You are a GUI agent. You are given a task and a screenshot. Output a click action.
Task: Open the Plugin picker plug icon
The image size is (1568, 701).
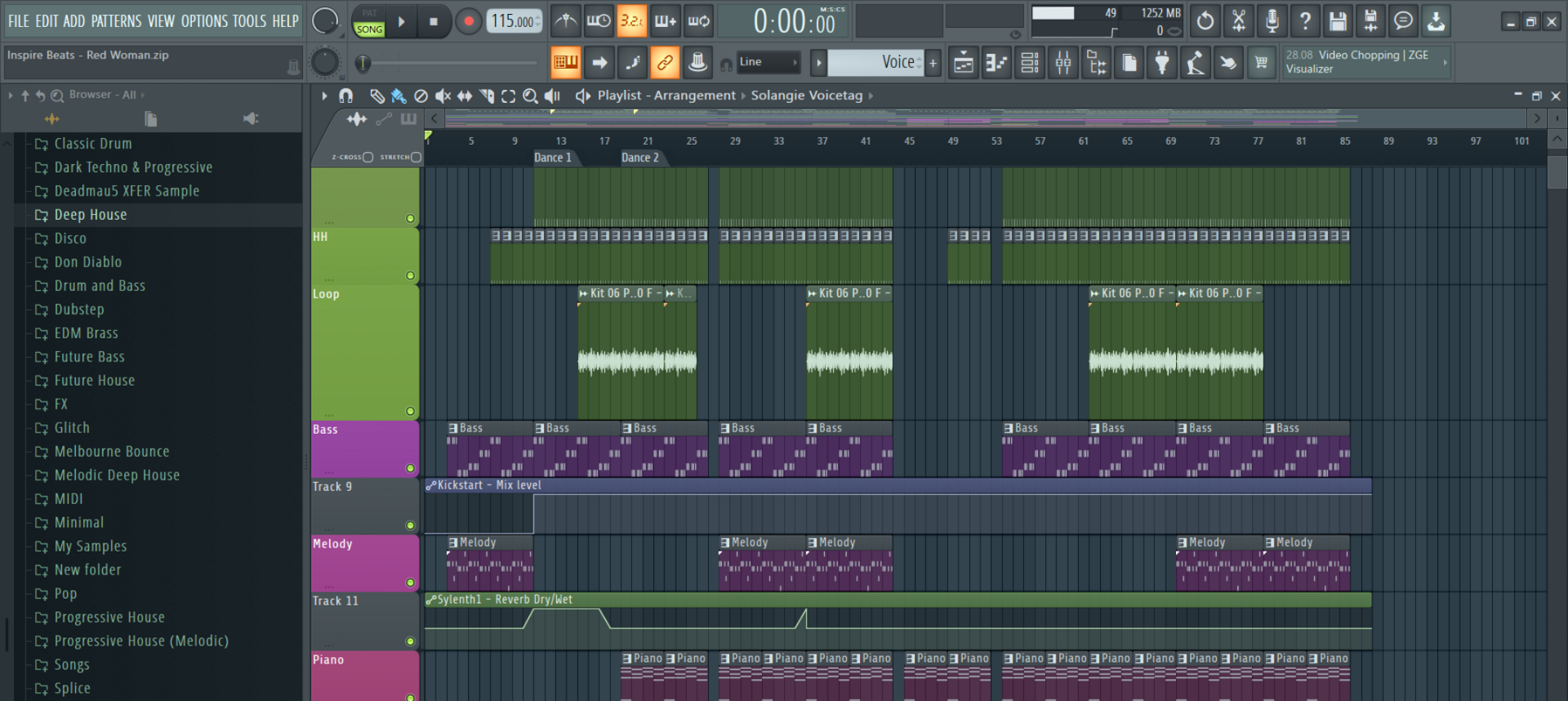click(x=1161, y=63)
